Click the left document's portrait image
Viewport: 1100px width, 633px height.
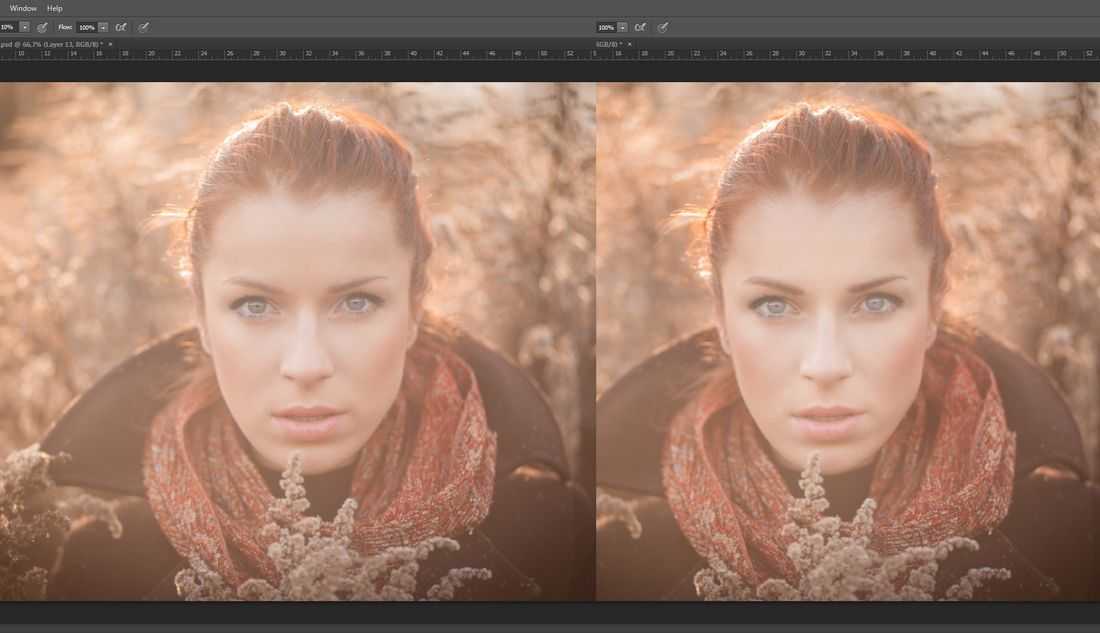297,341
